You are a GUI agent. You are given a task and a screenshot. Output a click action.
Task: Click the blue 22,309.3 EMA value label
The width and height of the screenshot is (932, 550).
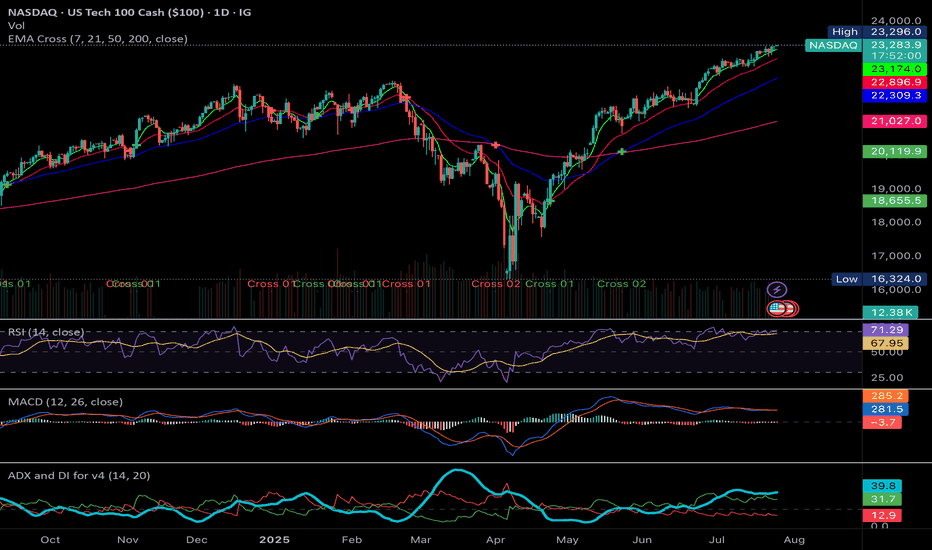pyautogui.click(x=895, y=95)
